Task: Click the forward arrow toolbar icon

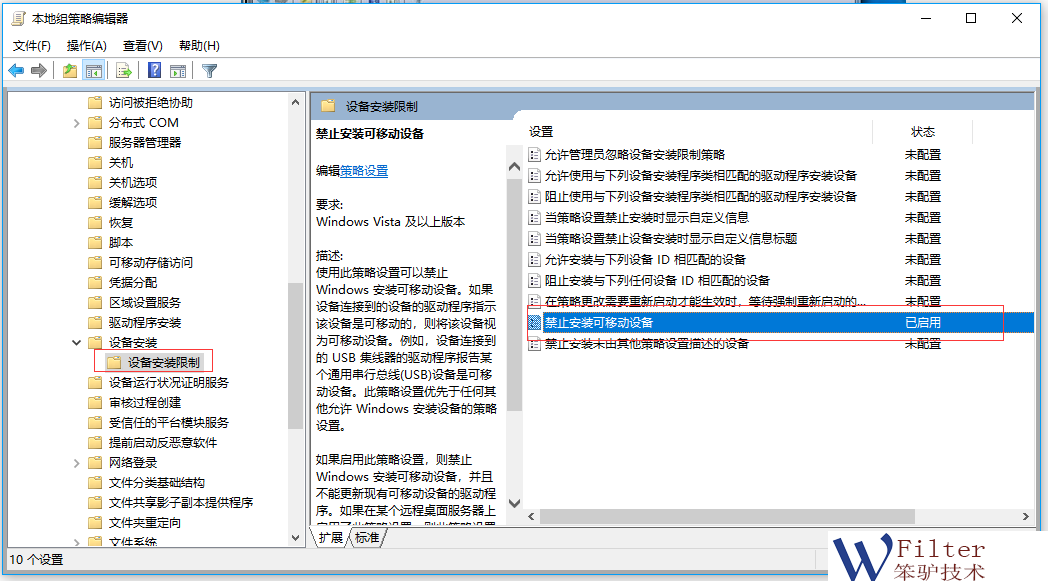Action: 39,70
